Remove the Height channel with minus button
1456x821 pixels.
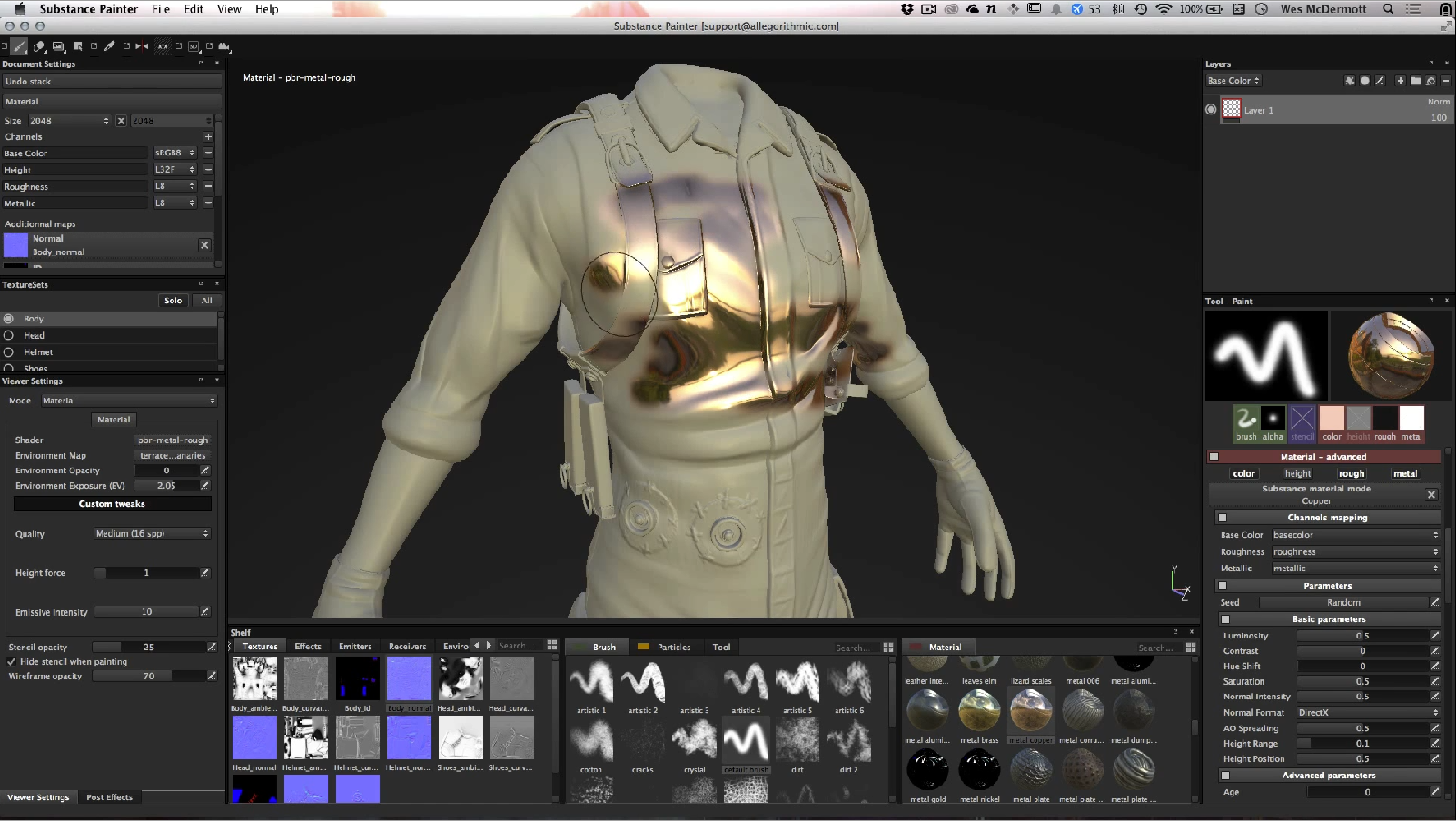click(208, 170)
